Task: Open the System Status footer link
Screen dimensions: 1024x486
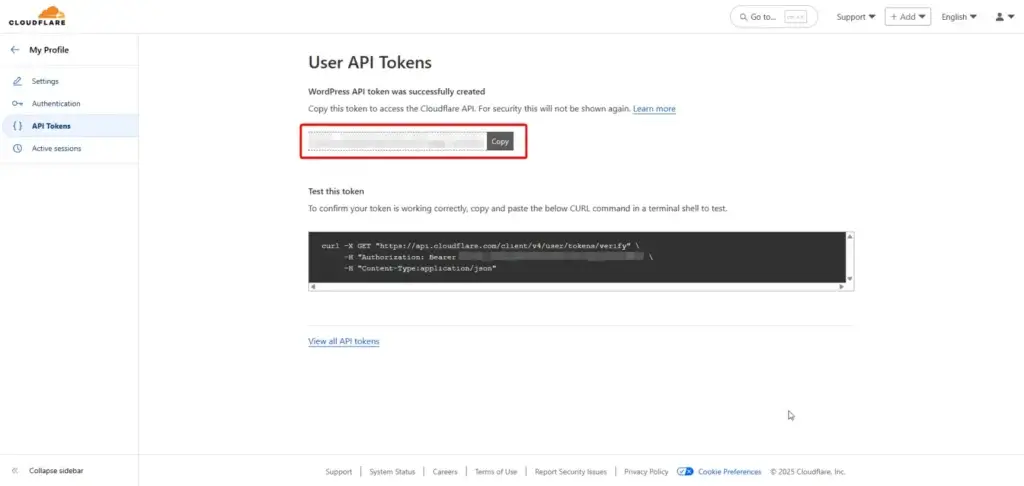Action: point(392,472)
